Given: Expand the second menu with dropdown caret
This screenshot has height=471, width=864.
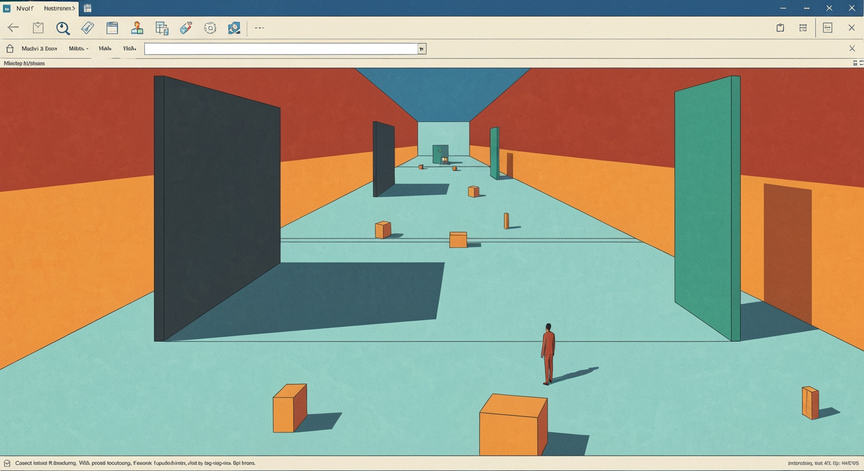Looking at the screenshot, I should tap(78, 48).
